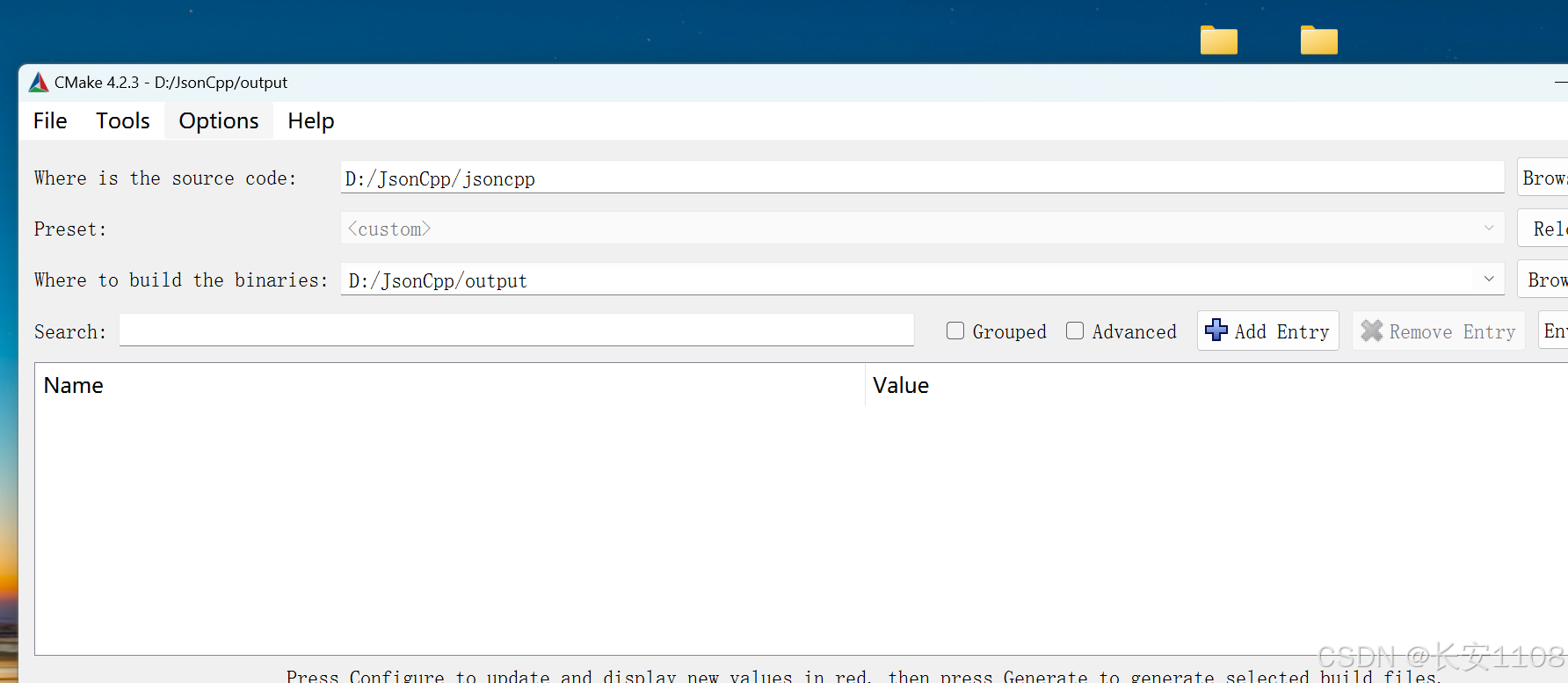
Task: Click the CMake logo in title bar
Action: (39, 83)
